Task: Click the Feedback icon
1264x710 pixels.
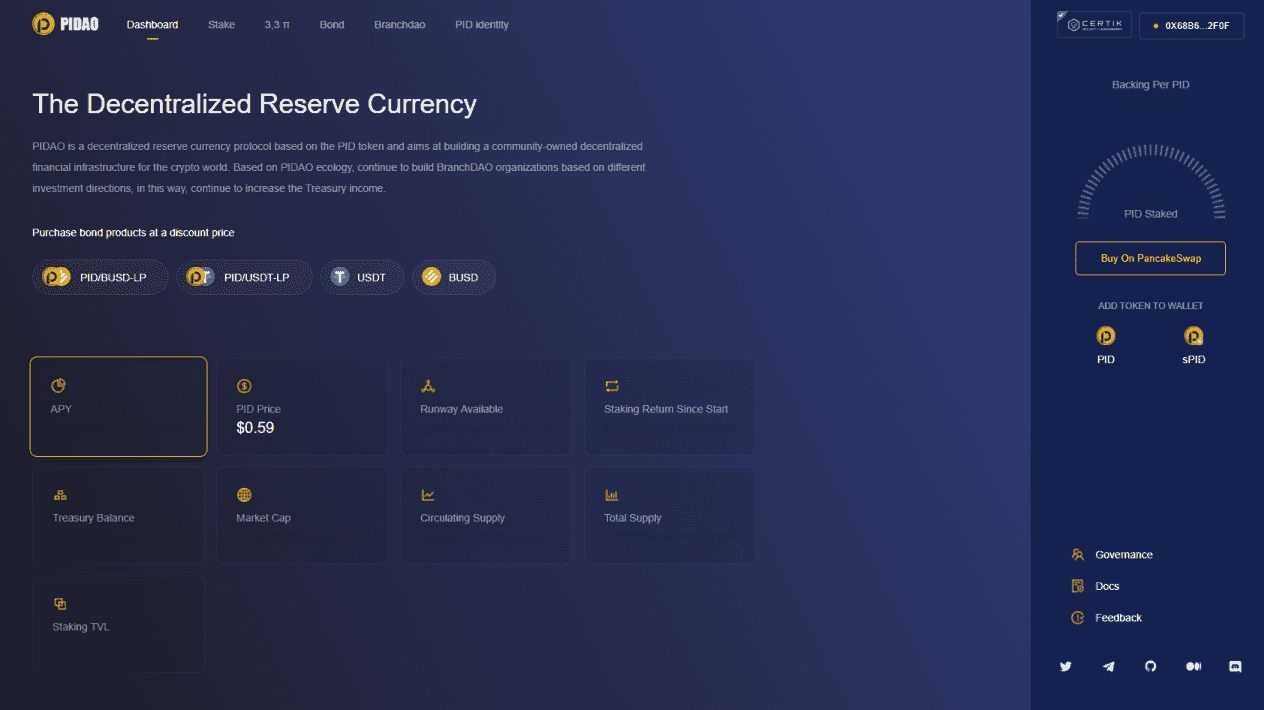Action: (1077, 618)
